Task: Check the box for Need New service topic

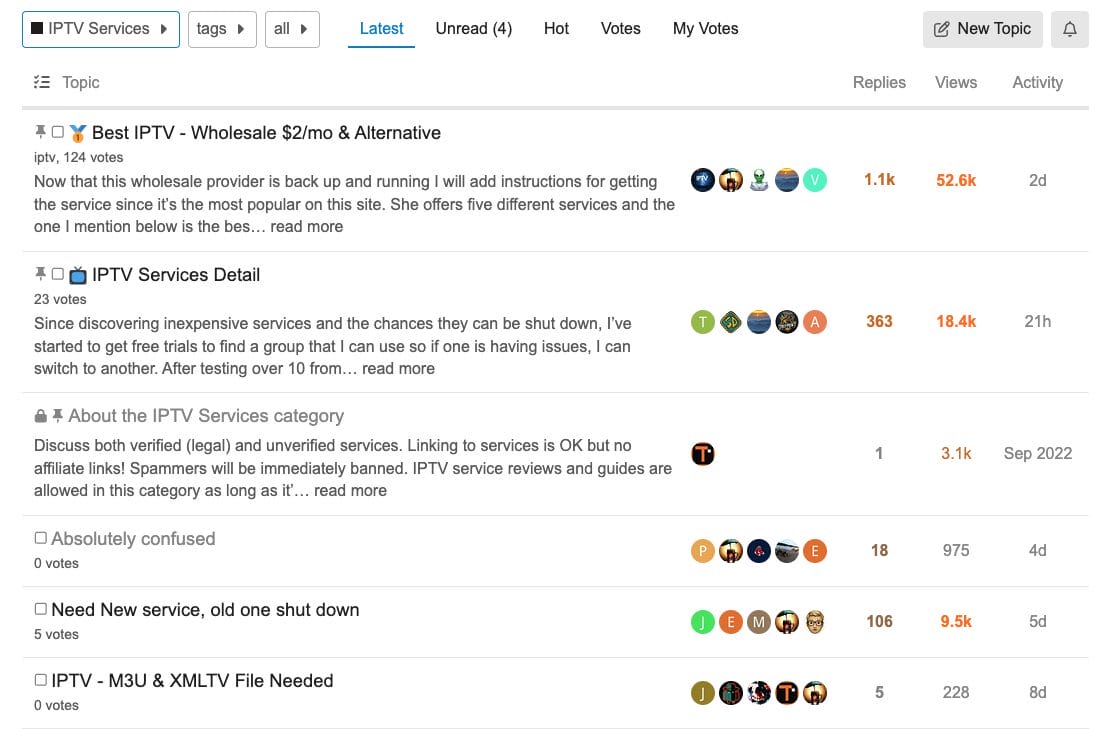Action: click(x=41, y=609)
